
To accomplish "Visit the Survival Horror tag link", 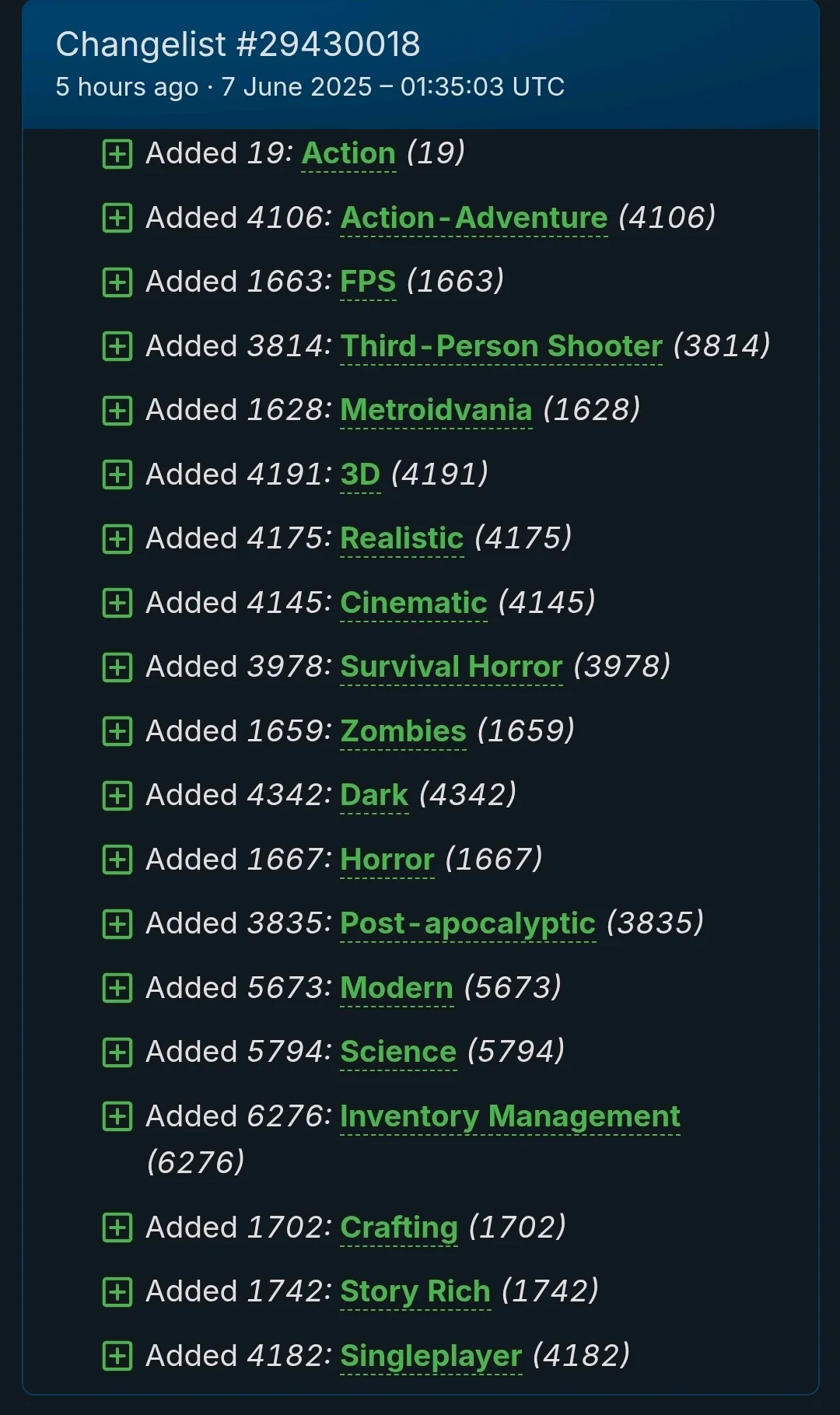I will 451,667.
